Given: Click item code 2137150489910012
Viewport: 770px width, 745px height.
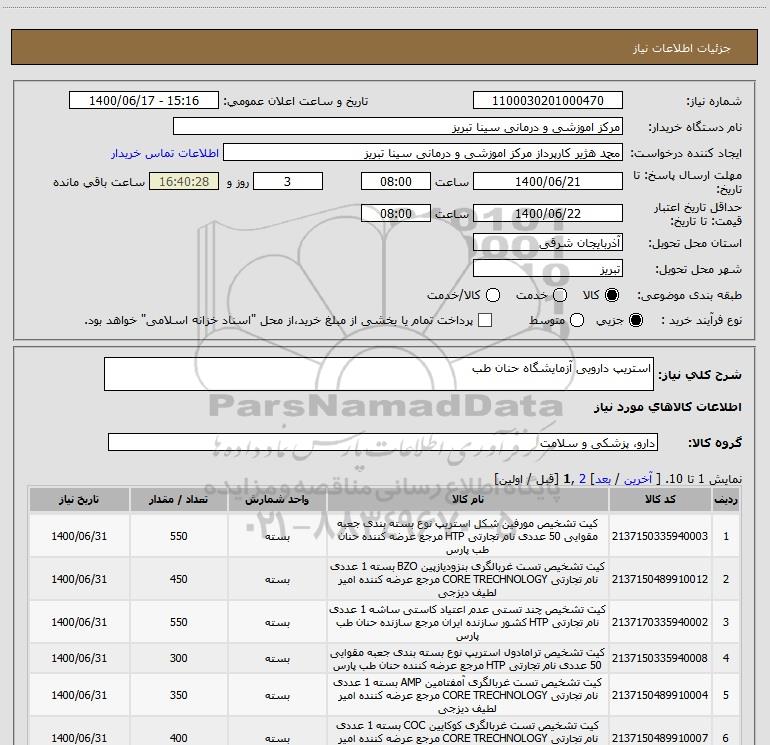Looking at the screenshot, I should point(660,579).
